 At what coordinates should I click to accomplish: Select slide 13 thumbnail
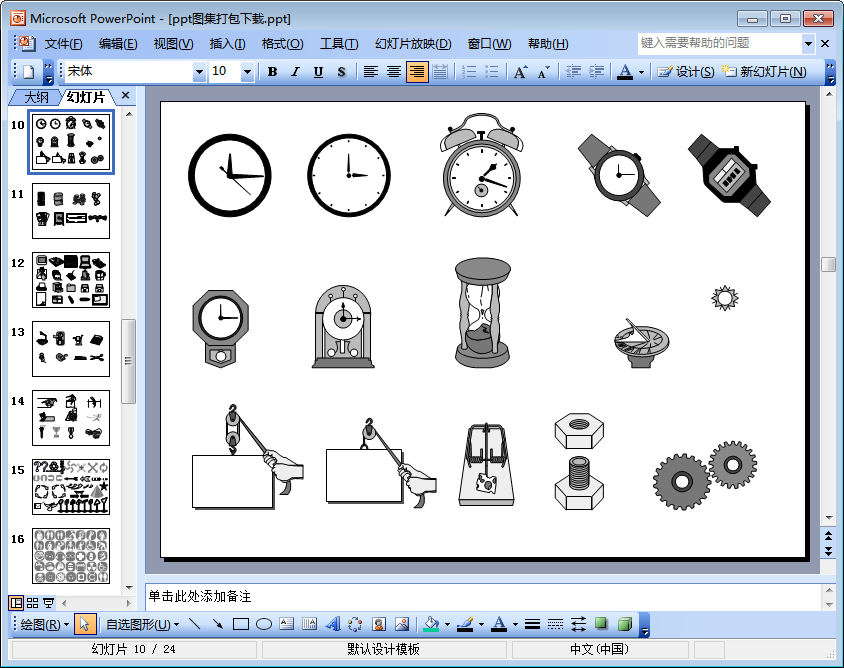tap(71, 349)
